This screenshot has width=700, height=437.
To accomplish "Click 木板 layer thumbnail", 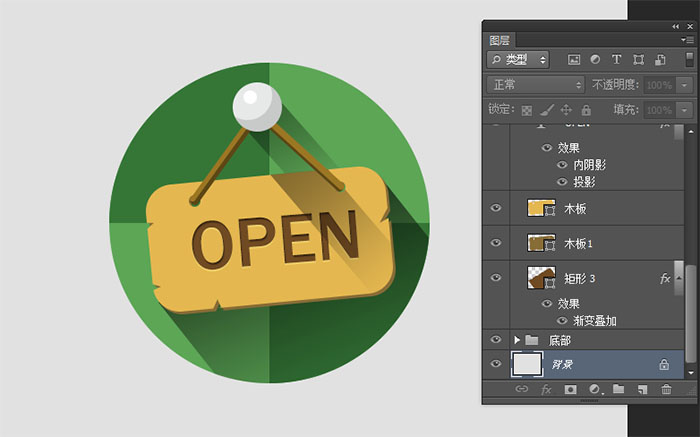I will [541, 208].
